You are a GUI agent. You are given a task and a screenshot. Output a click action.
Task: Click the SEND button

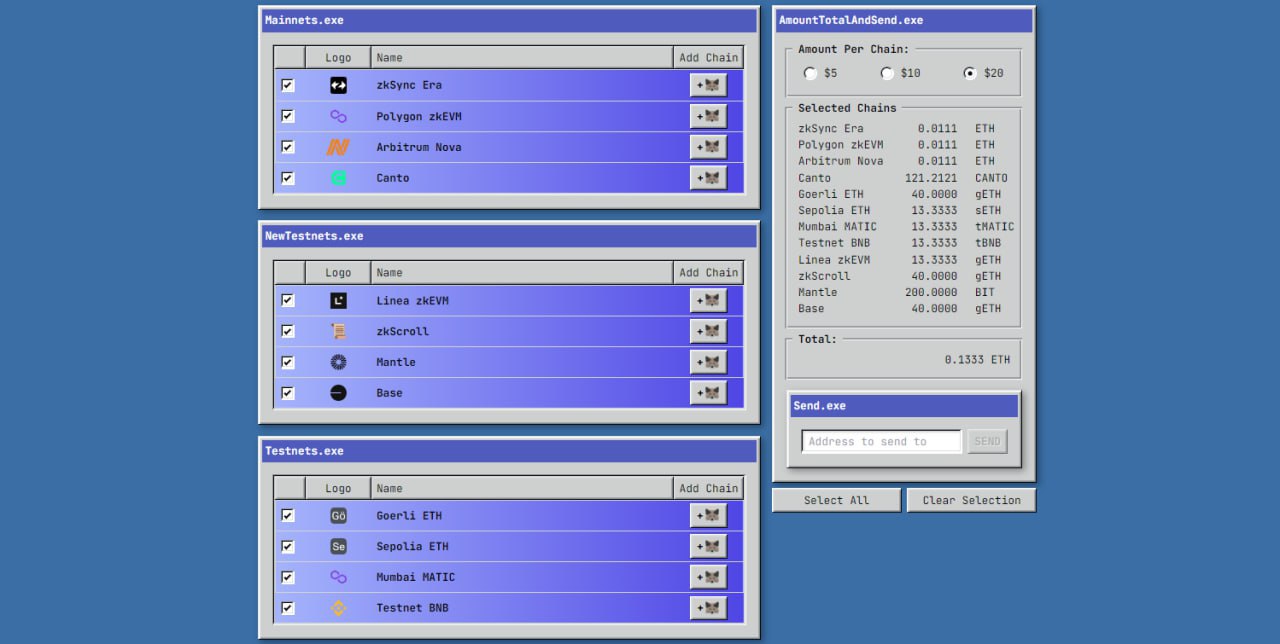pos(987,441)
